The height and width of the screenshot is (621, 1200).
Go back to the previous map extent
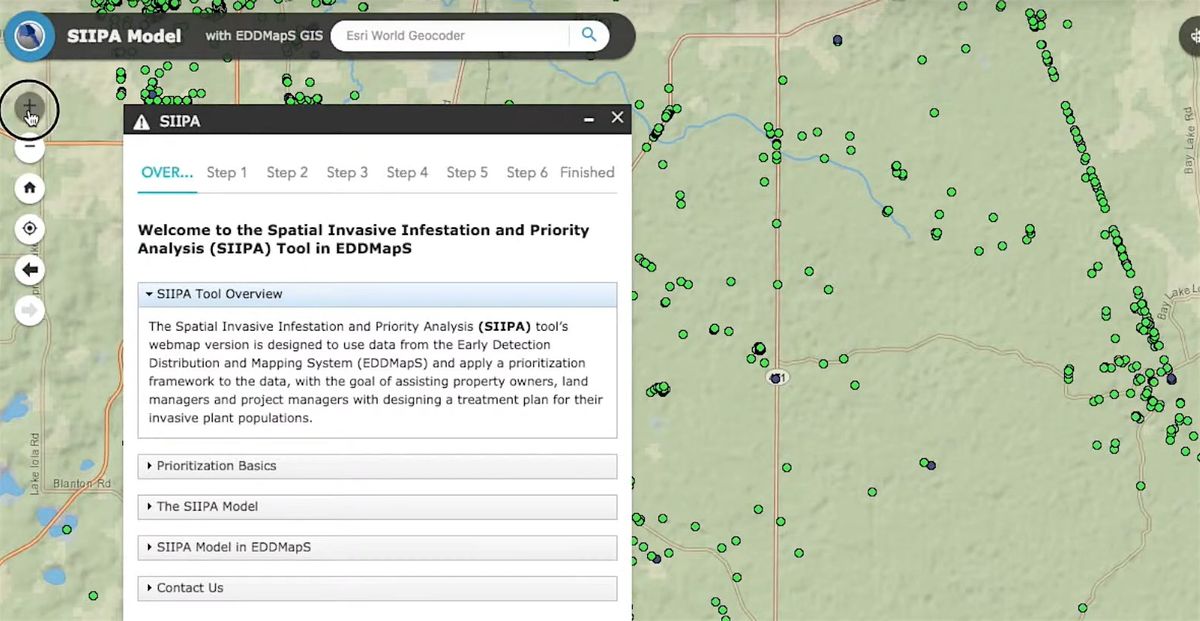pyautogui.click(x=30, y=270)
